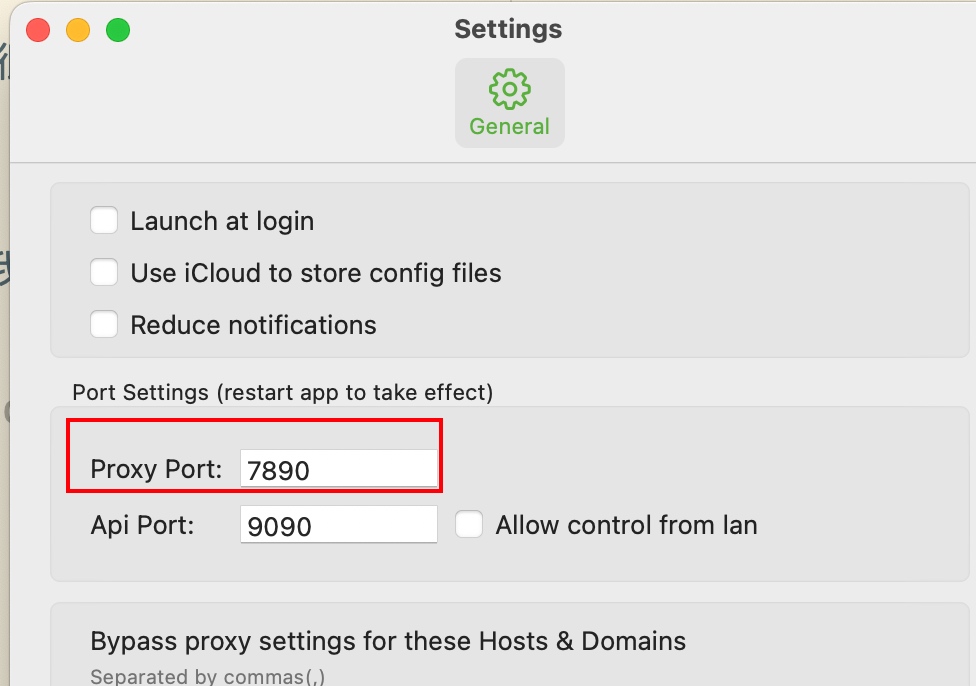Enable the Allow control from lan checkbox
The width and height of the screenshot is (976, 686).
pyautogui.click(x=469, y=524)
